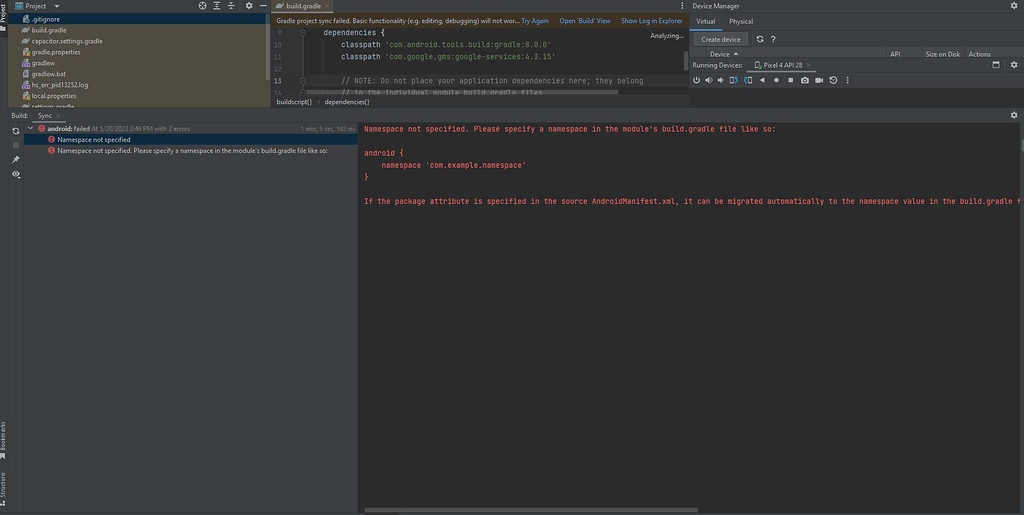Open Project panel gear options
Image resolution: width=1024 pixels, height=515 pixels.
(x=249, y=6)
